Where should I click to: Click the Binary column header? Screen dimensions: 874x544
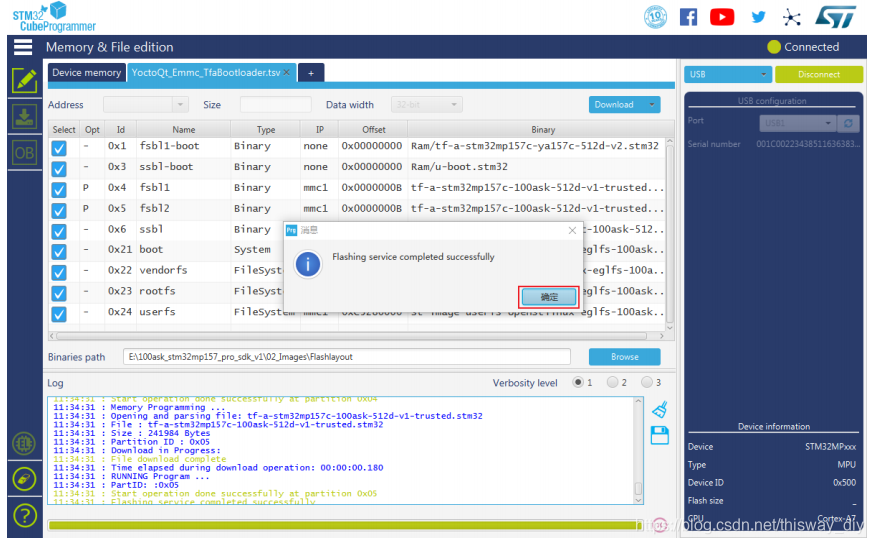(542, 130)
